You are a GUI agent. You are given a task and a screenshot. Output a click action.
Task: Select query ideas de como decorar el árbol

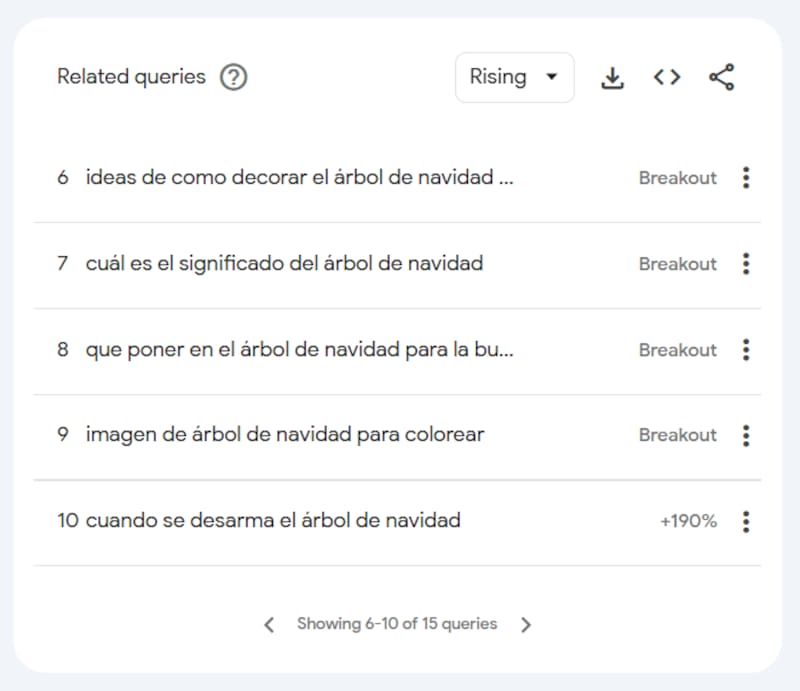[300, 178]
